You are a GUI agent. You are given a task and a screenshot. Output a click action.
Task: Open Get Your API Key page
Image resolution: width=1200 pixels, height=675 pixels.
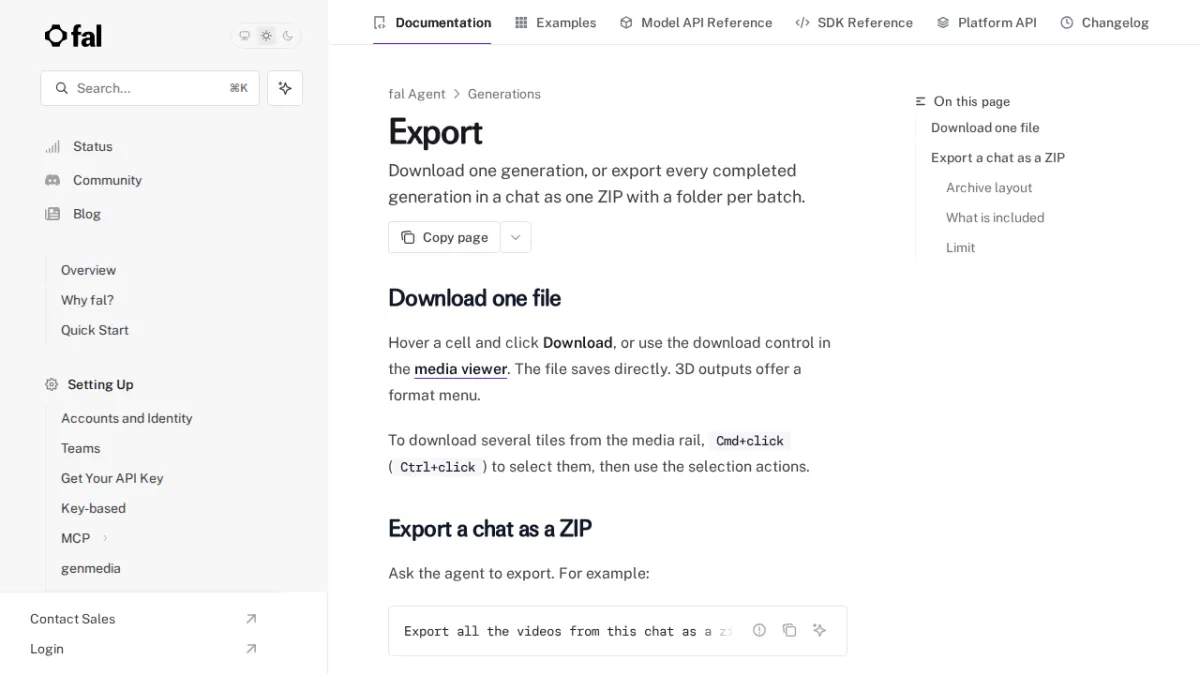coord(112,478)
